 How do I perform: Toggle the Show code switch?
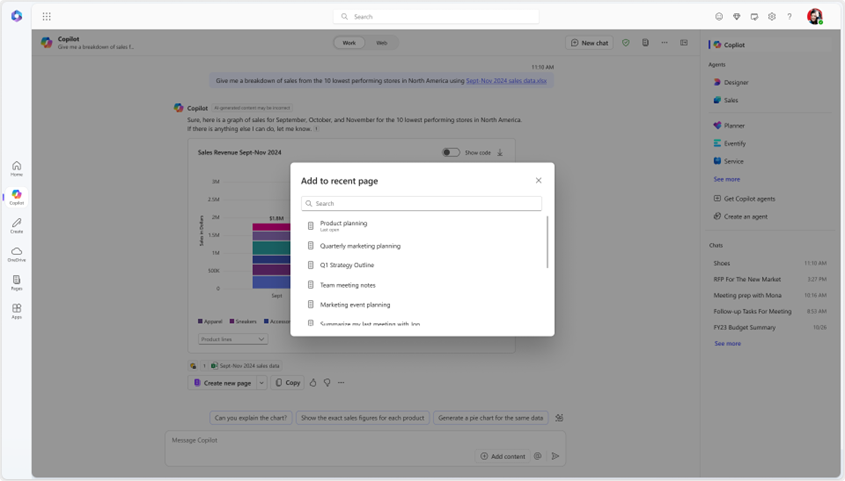coord(451,152)
